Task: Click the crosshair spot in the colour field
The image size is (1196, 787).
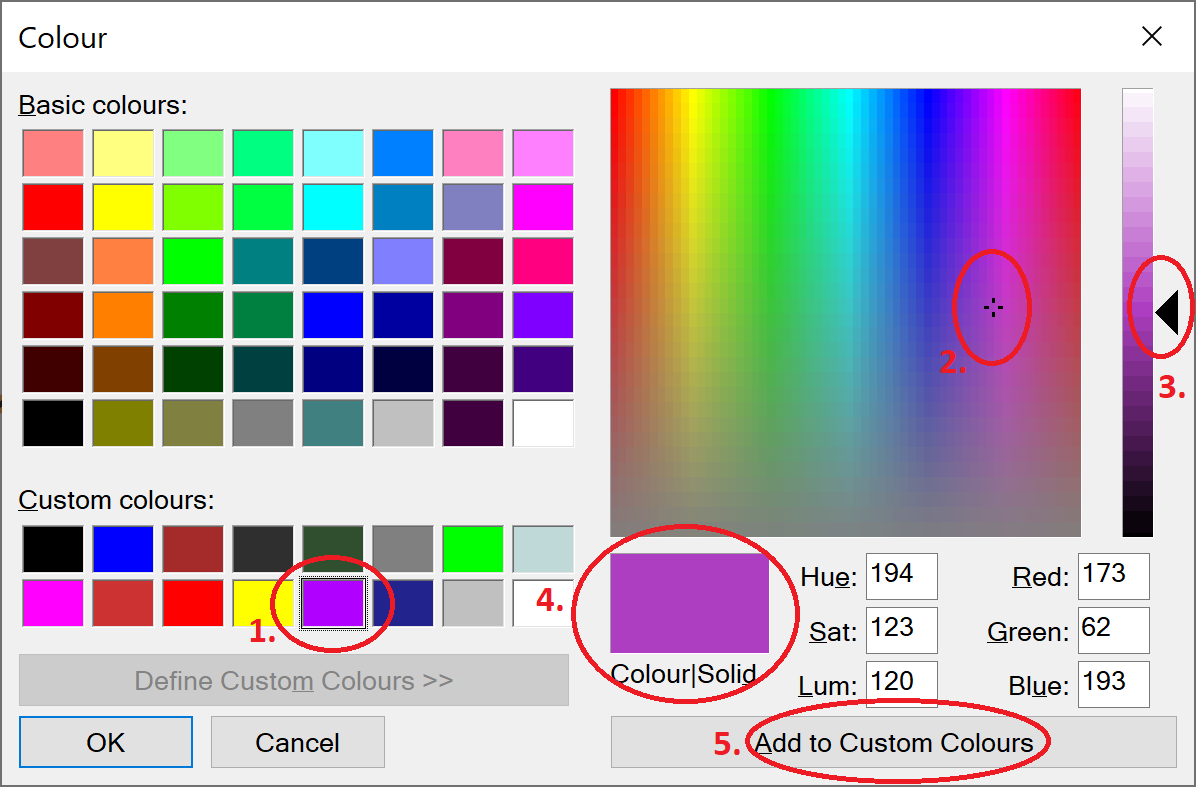Action: tap(992, 308)
